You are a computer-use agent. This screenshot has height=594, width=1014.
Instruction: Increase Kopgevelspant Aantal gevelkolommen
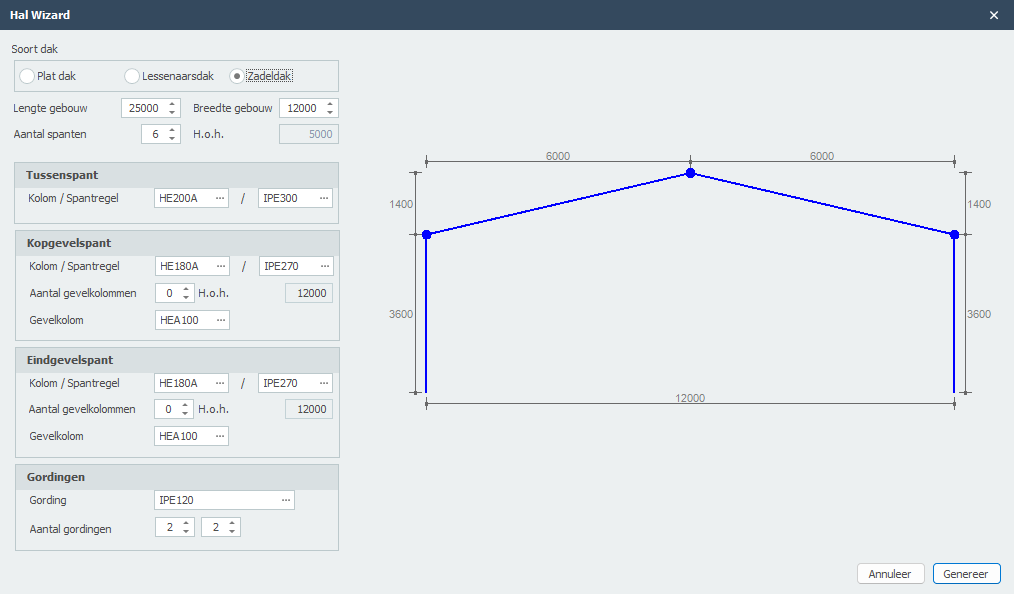[185, 288]
